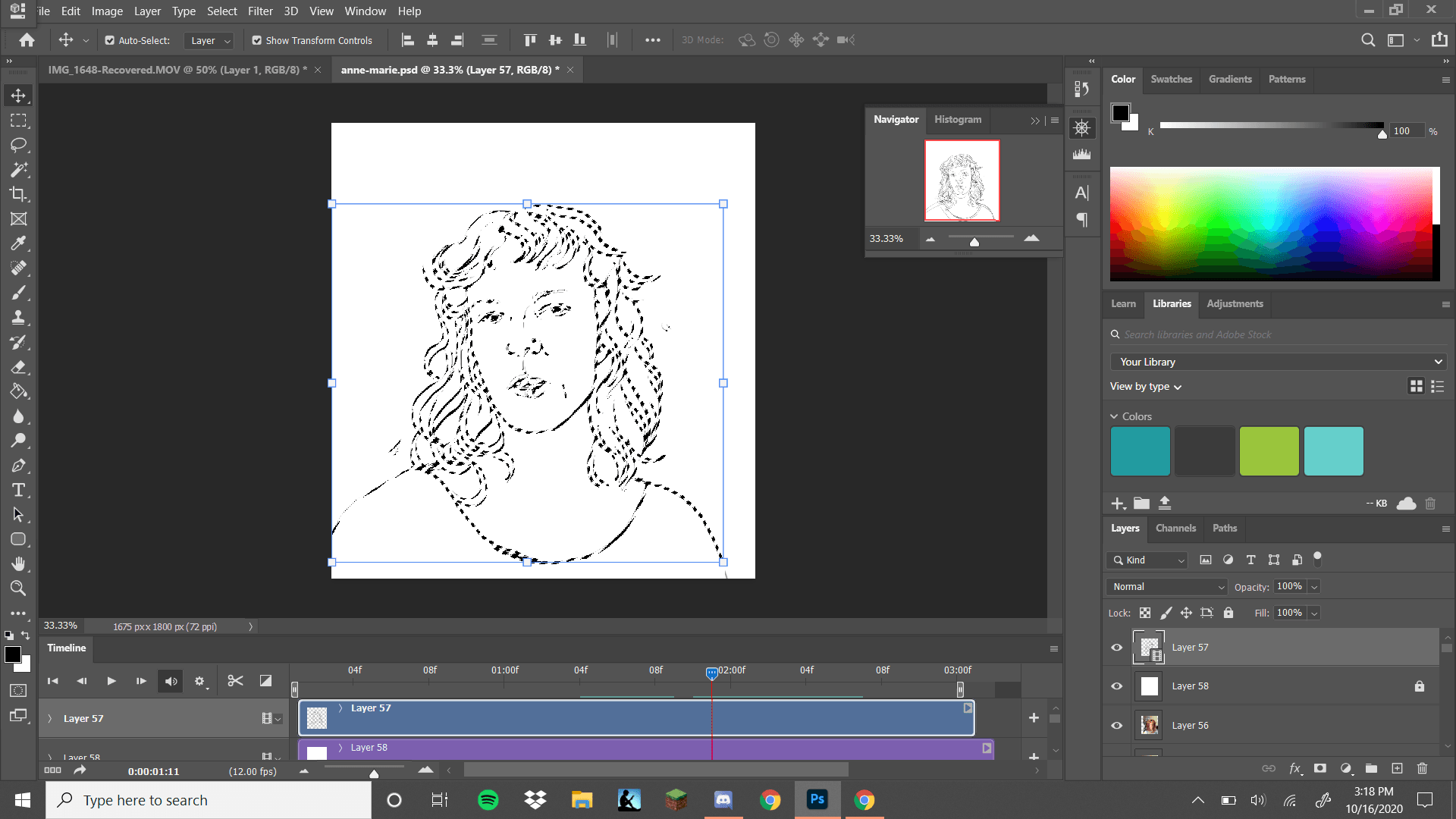Screen dimensions: 1456x819
Task: Switch to the Histogram tab
Action: 958,119
